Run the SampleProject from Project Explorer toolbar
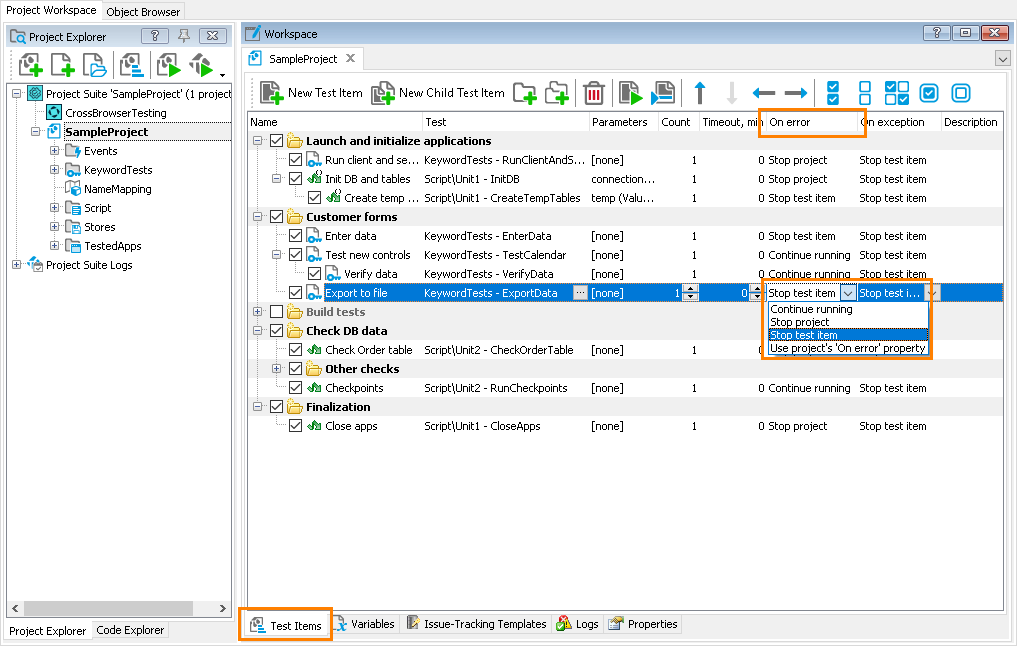The image size is (1017, 646). point(167,67)
